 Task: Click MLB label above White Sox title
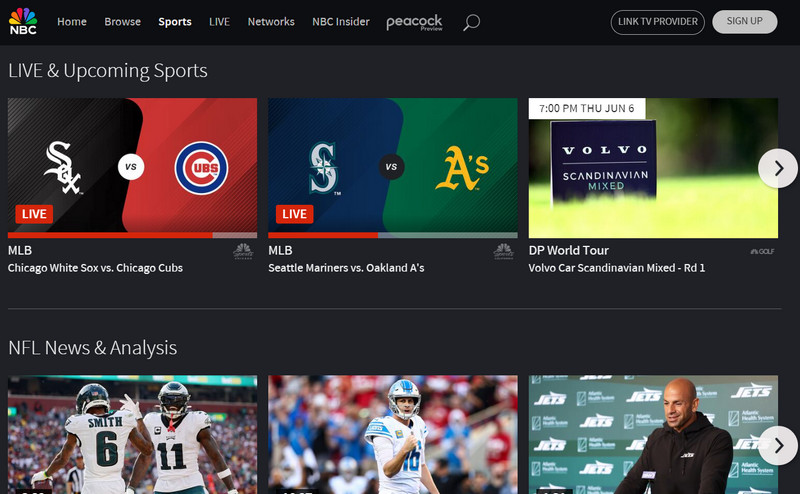tap(20, 251)
